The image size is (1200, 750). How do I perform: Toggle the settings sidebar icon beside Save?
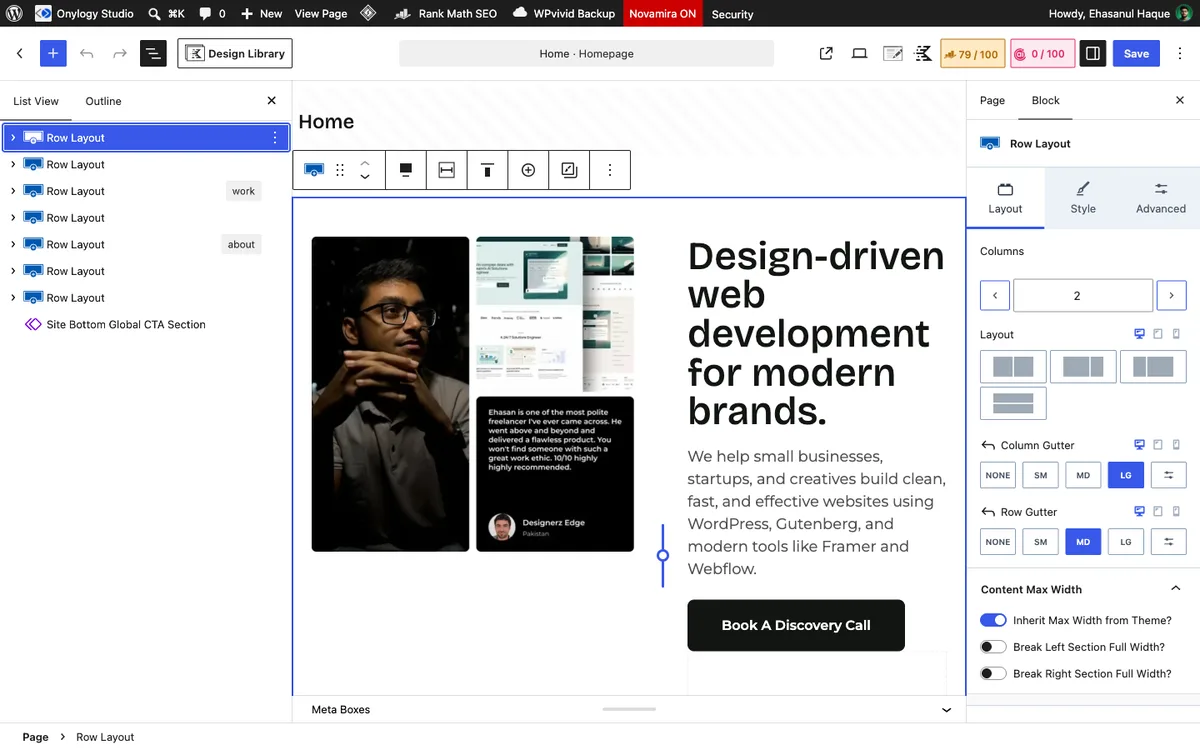click(1093, 53)
